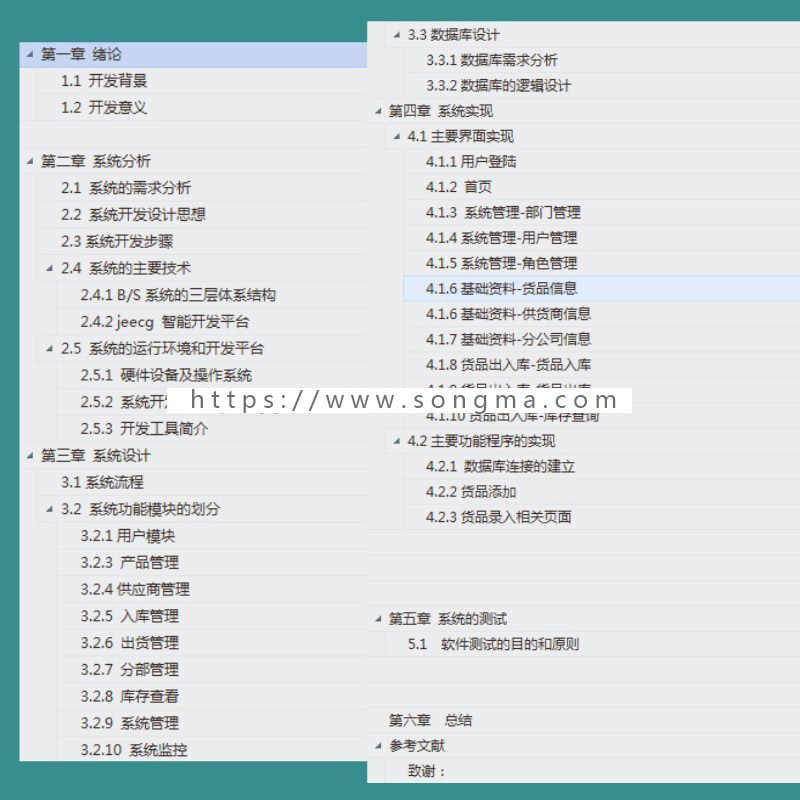
Task: Collapse the 2.4 系统的主要技术 arrow
Action: [x=49, y=268]
